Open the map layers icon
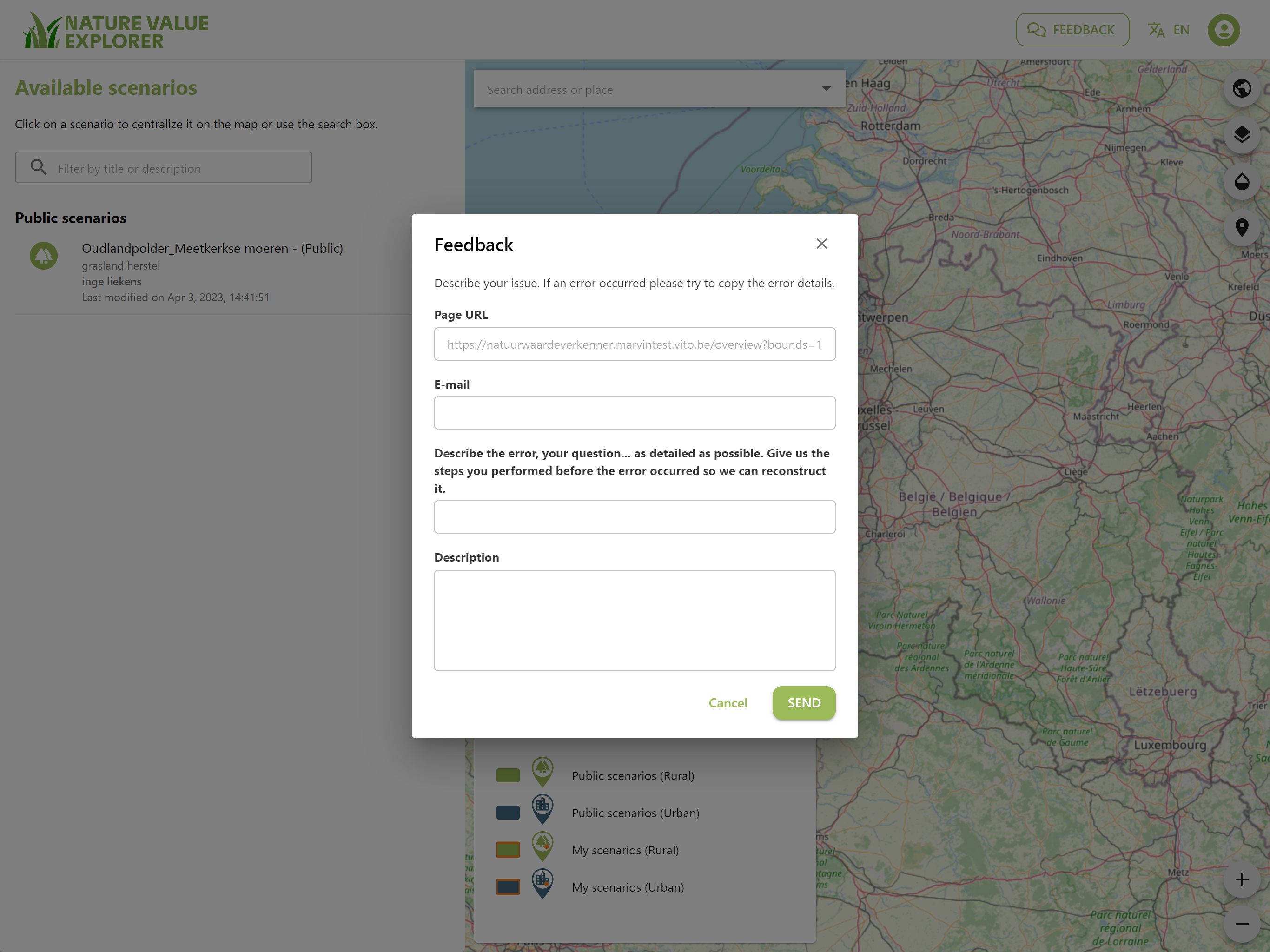 point(1241,135)
